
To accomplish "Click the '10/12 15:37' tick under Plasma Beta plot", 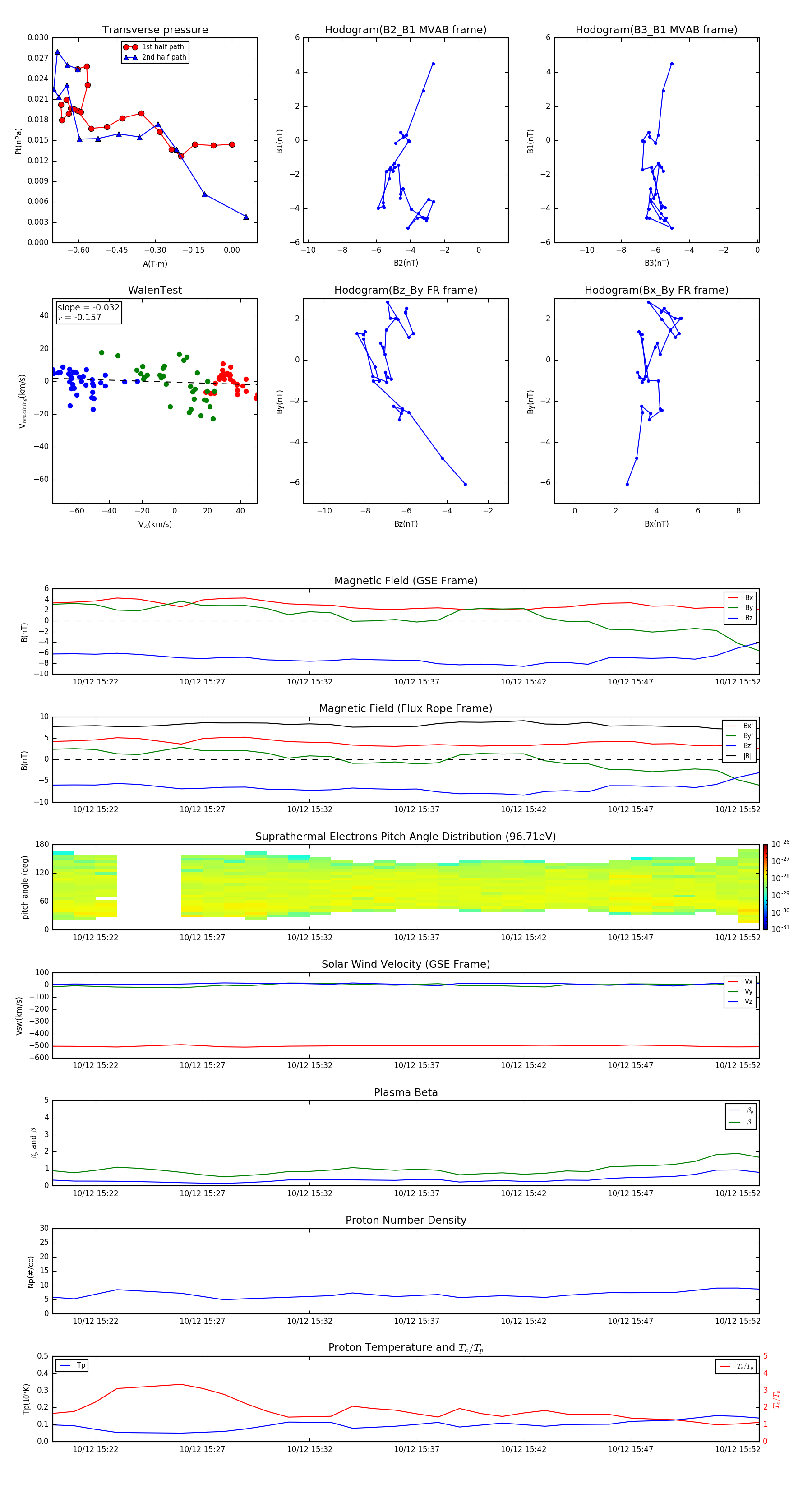I will [416, 1193].
